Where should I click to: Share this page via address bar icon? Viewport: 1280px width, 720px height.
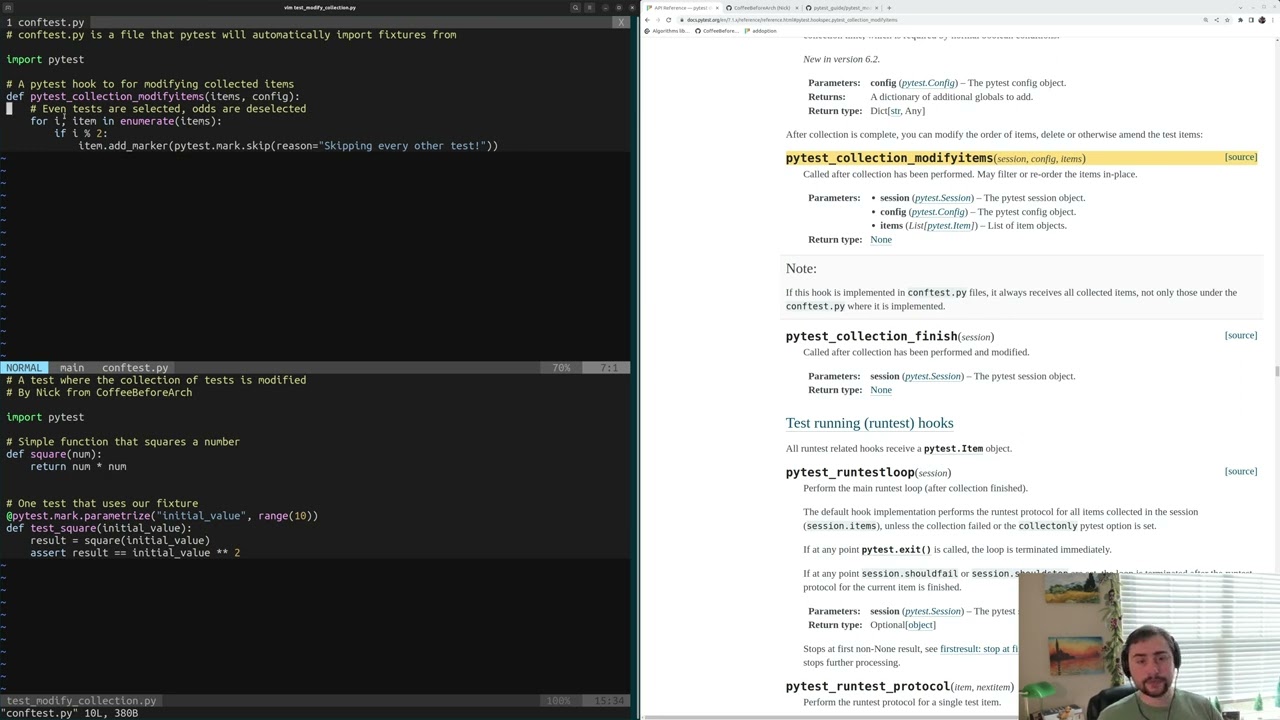pyautogui.click(x=1217, y=20)
